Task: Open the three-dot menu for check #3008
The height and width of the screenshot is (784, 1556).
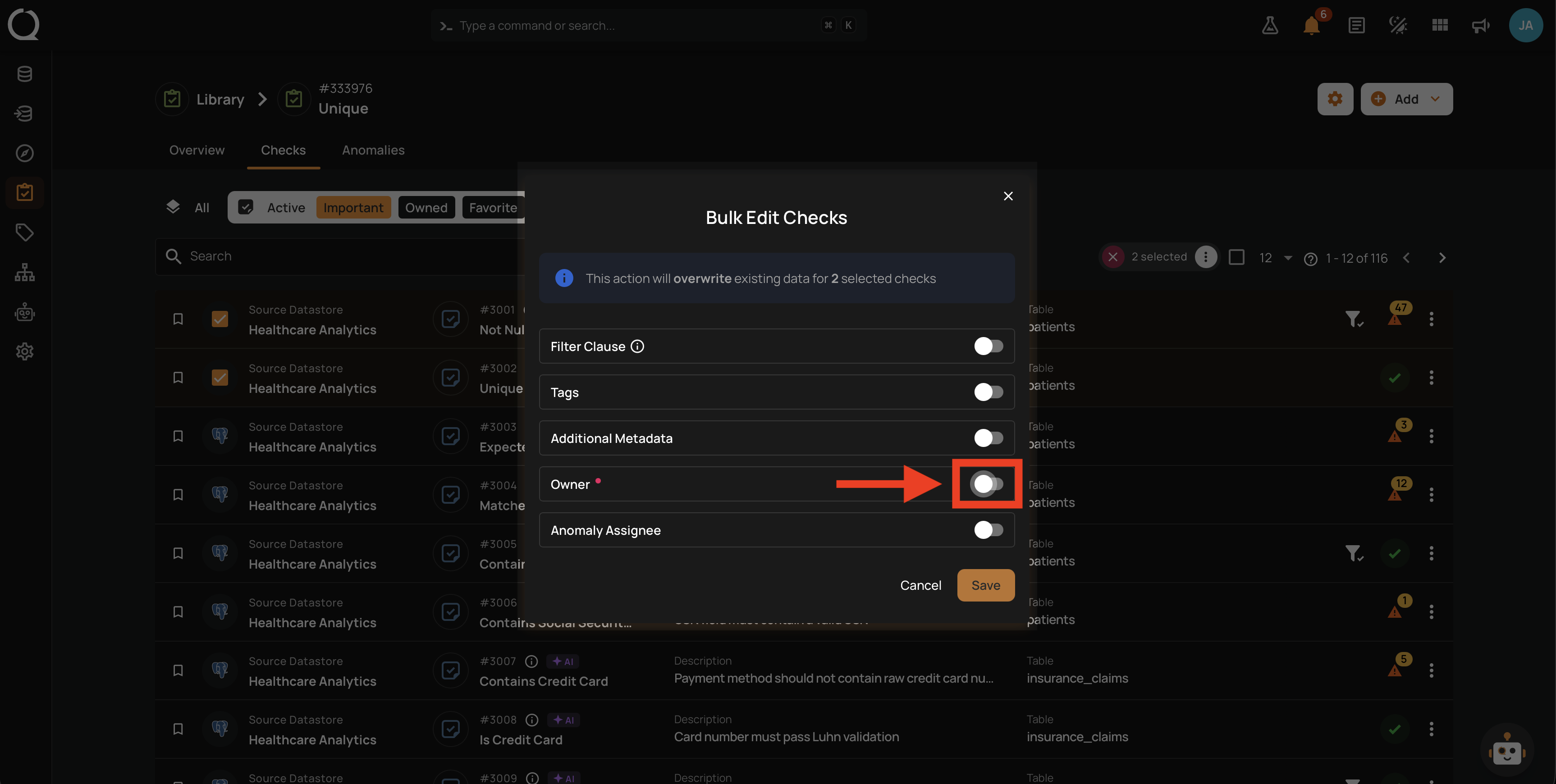Action: pyautogui.click(x=1431, y=729)
